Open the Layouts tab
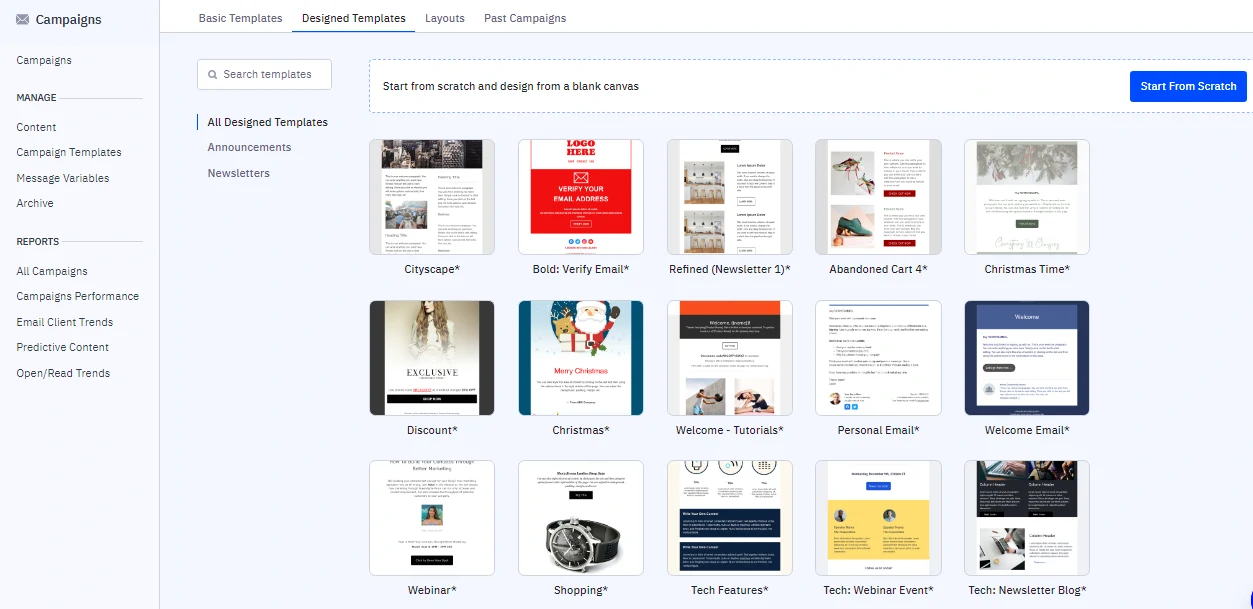 pos(445,18)
